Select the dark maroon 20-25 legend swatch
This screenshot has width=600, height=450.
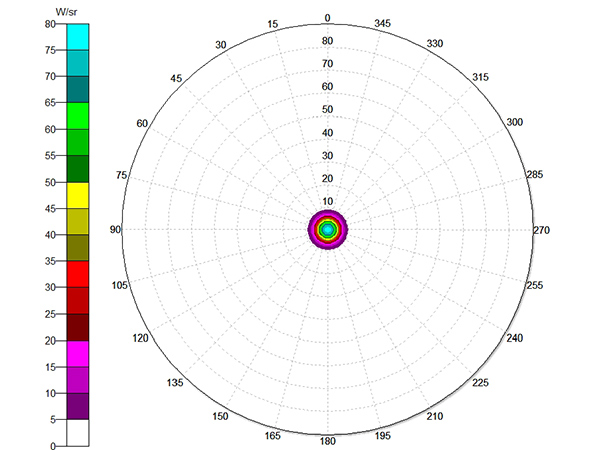[78, 327]
